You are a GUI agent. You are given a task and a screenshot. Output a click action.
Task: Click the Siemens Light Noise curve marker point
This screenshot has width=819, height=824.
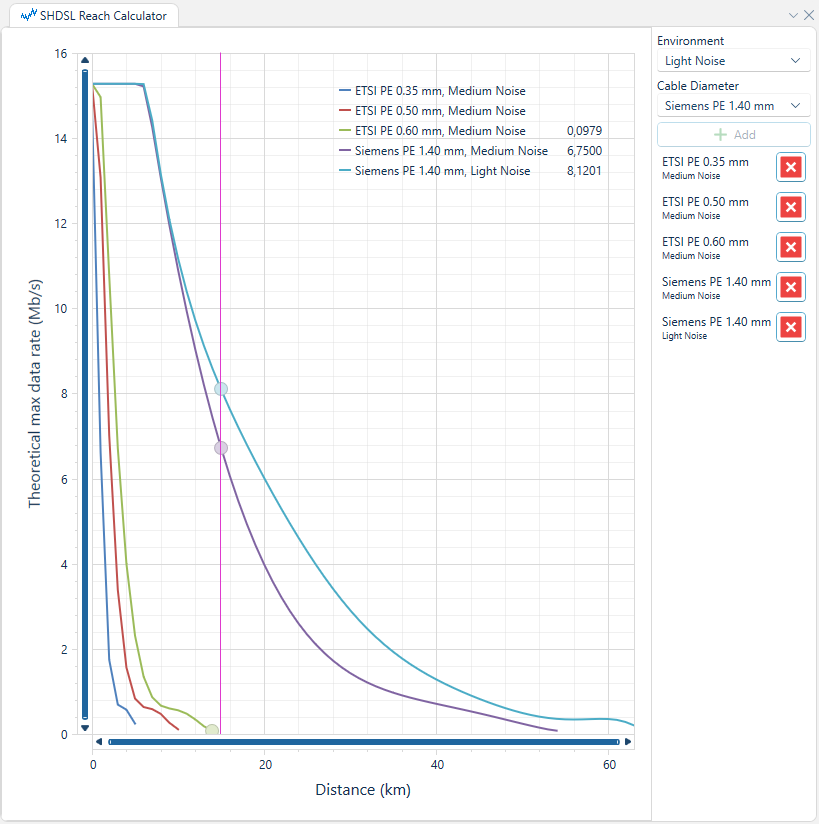[221, 389]
